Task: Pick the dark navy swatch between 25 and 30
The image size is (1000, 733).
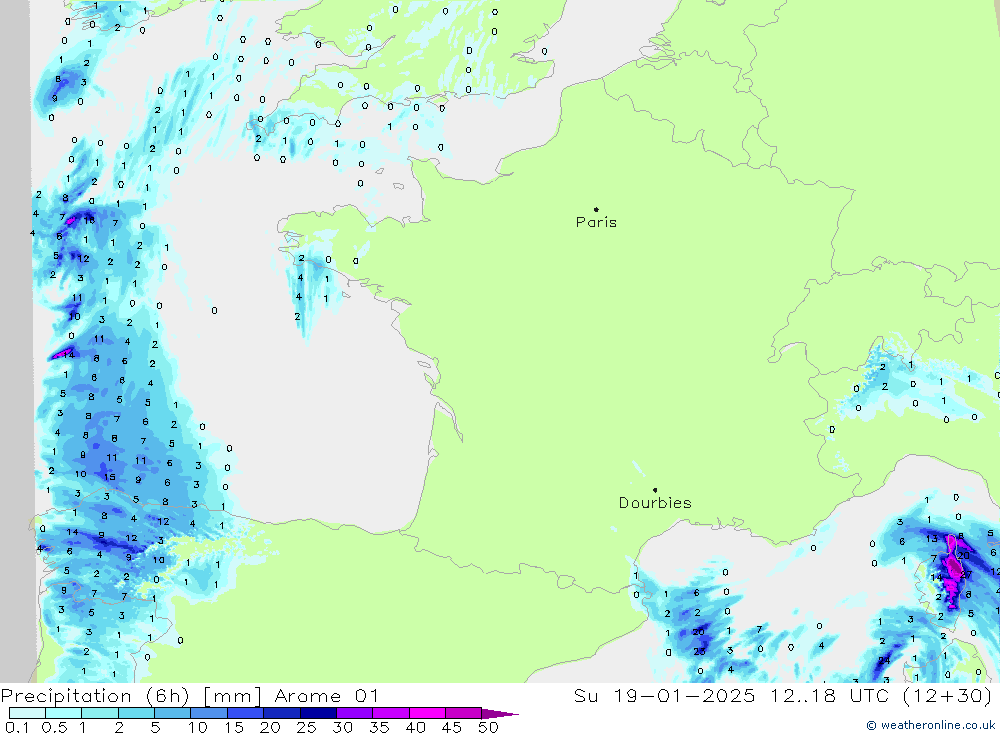Action: [x=318, y=713]
